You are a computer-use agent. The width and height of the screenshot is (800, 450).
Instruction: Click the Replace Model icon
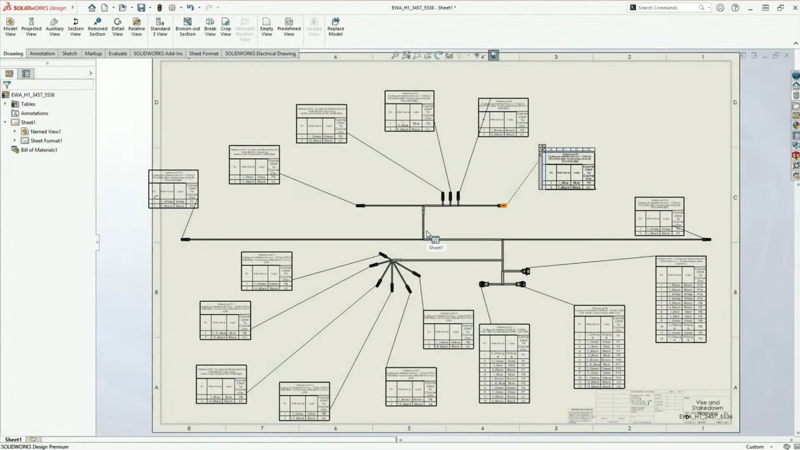point(335,25)
